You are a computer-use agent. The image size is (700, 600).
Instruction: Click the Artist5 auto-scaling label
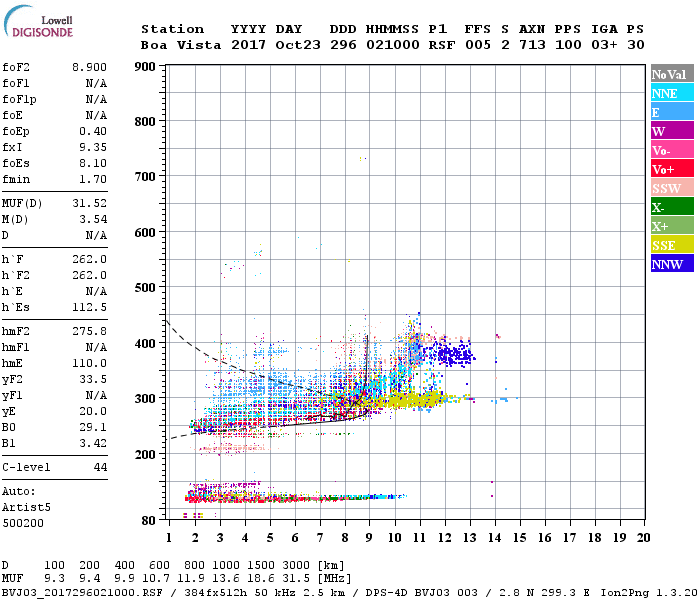pyautogui.click(x=26, y=508)
